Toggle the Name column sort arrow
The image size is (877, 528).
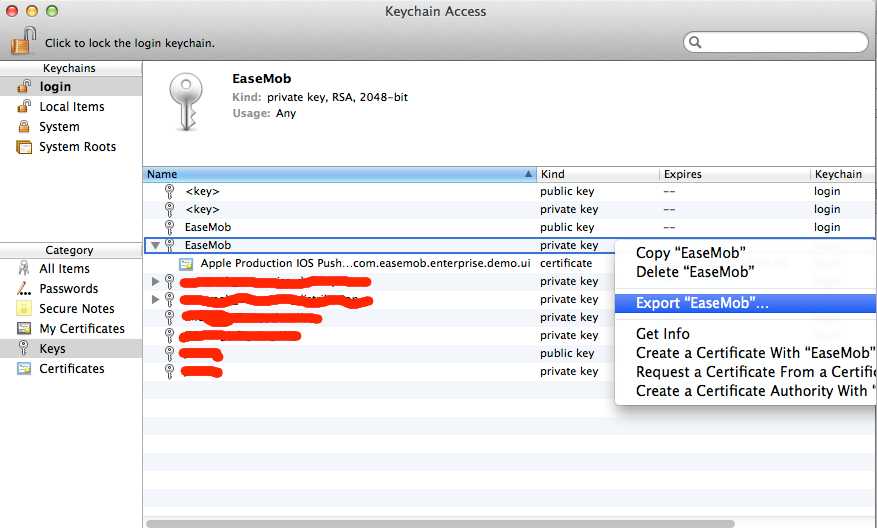528,174
